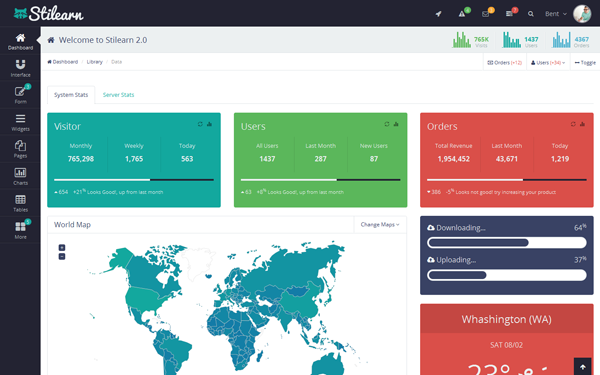
Task: Click the Visitor card progress bar
Action: tap(134, 179)
